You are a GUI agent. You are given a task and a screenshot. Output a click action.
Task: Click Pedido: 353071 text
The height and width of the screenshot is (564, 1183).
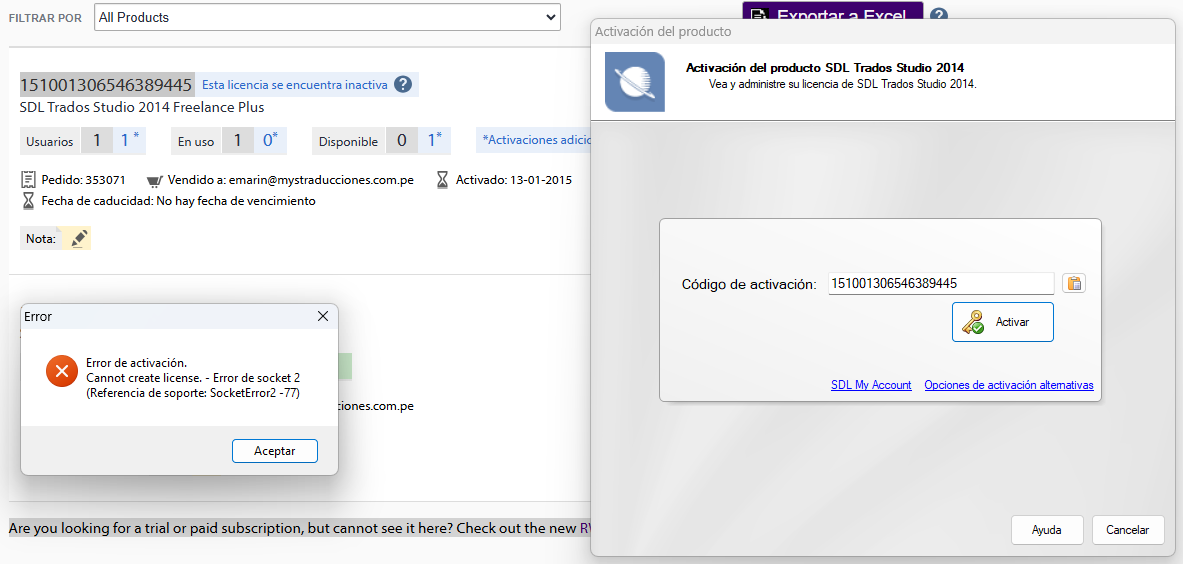84,180
